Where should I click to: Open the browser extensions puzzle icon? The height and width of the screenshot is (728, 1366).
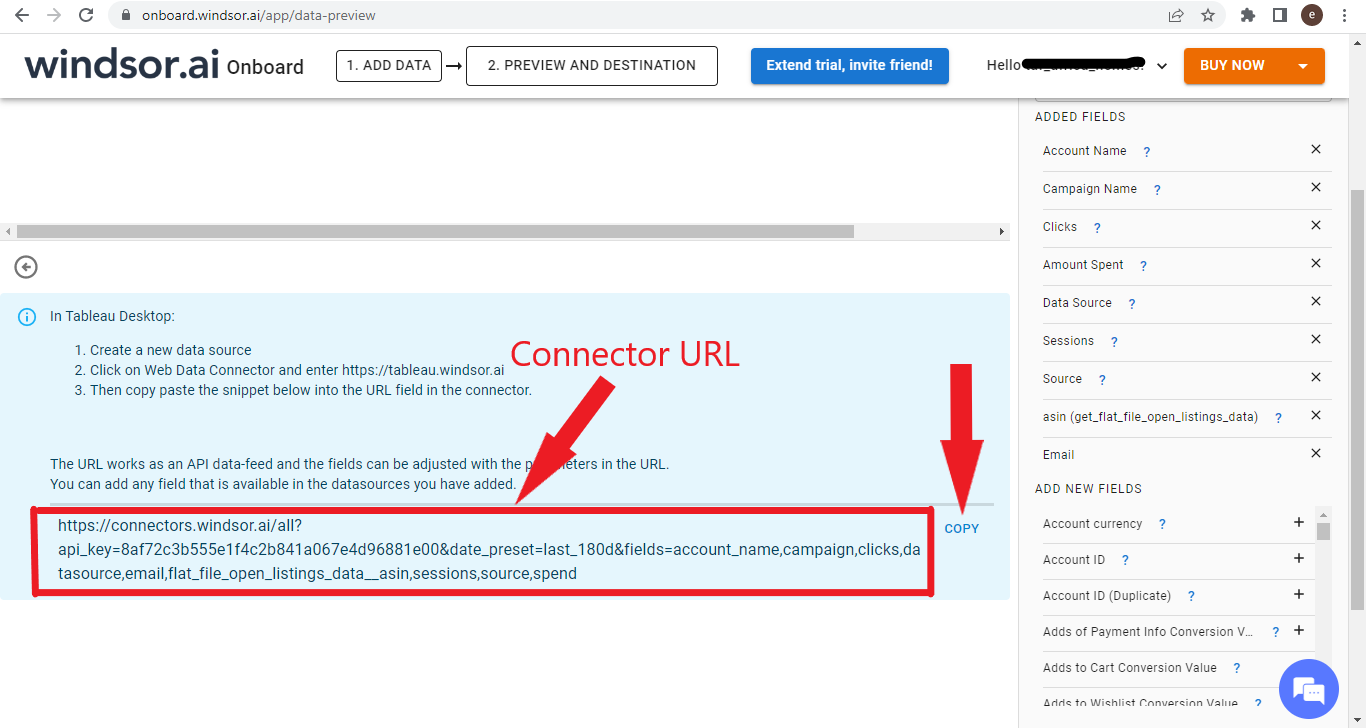click(1247, 15)
